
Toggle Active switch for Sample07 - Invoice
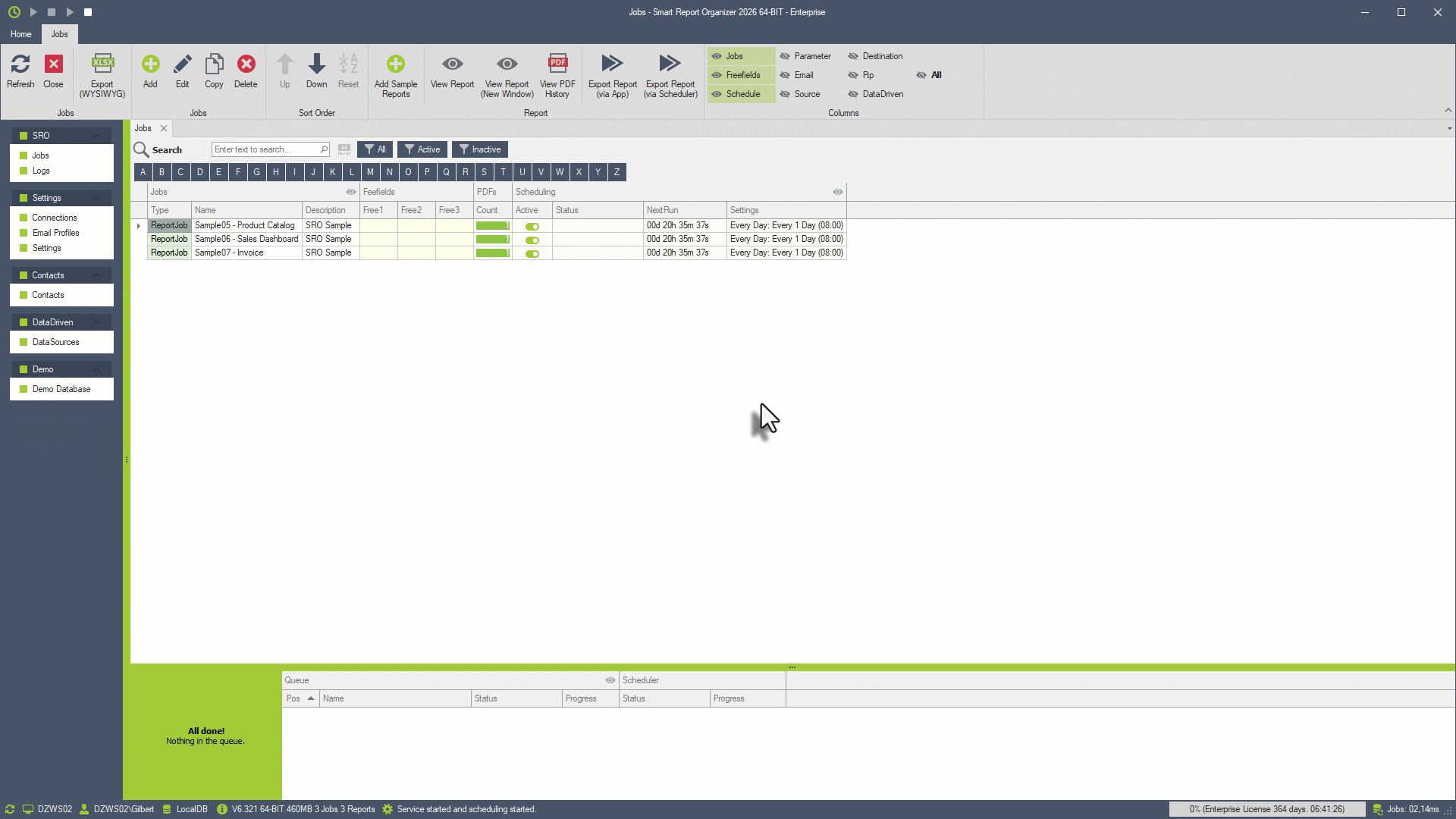(x=532, y=253)
